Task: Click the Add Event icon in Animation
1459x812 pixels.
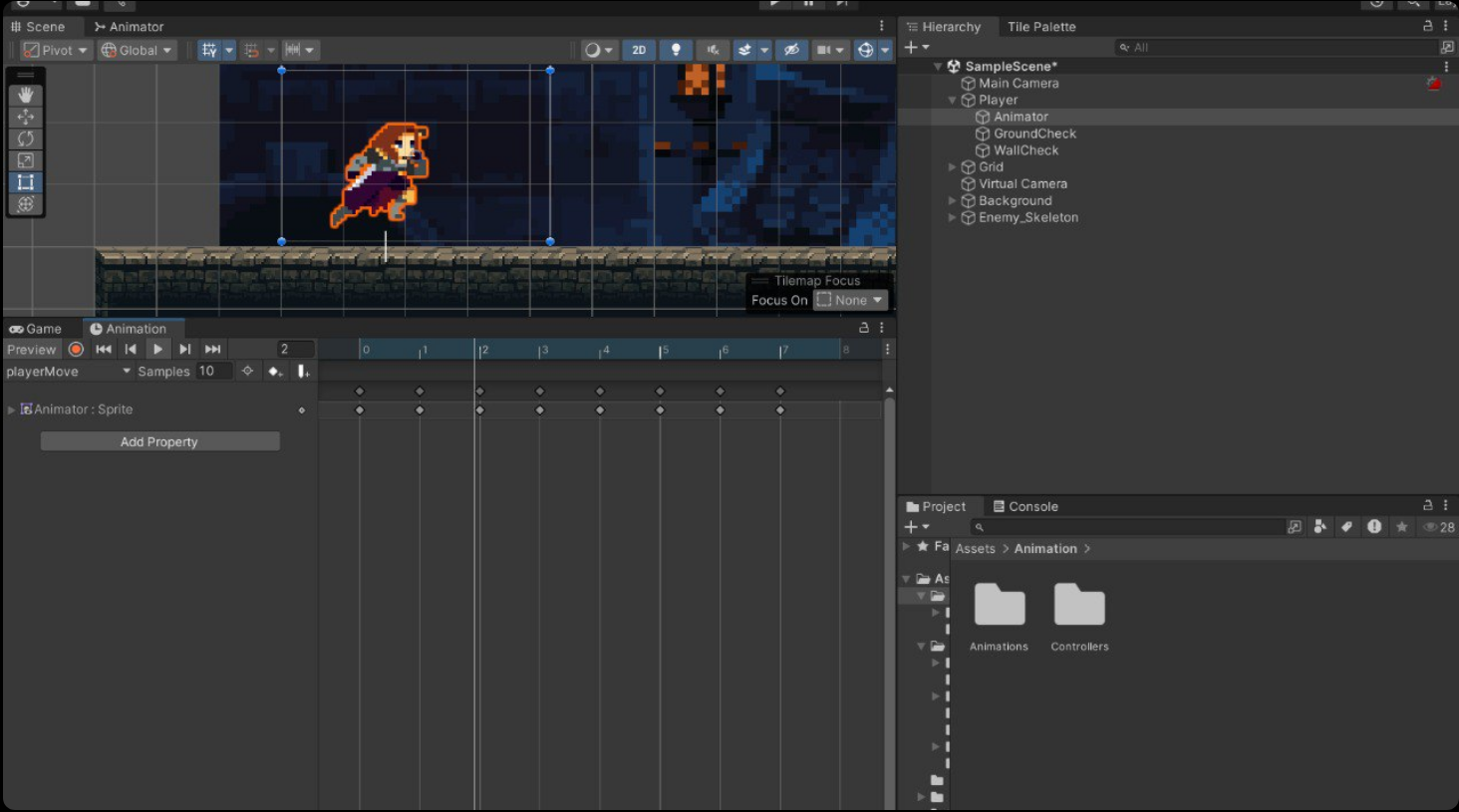Action: pyautogui.click(x=303, y=372)
